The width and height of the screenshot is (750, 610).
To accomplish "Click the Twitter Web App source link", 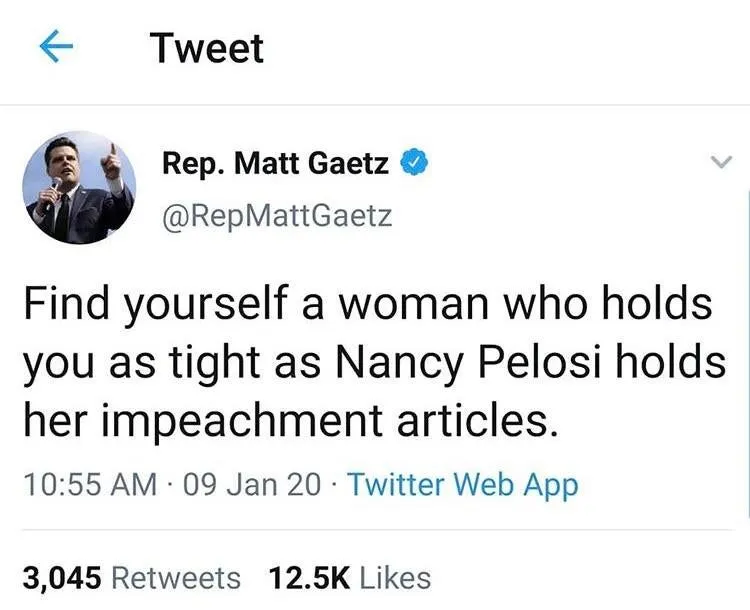I will [x=462, y=485].
